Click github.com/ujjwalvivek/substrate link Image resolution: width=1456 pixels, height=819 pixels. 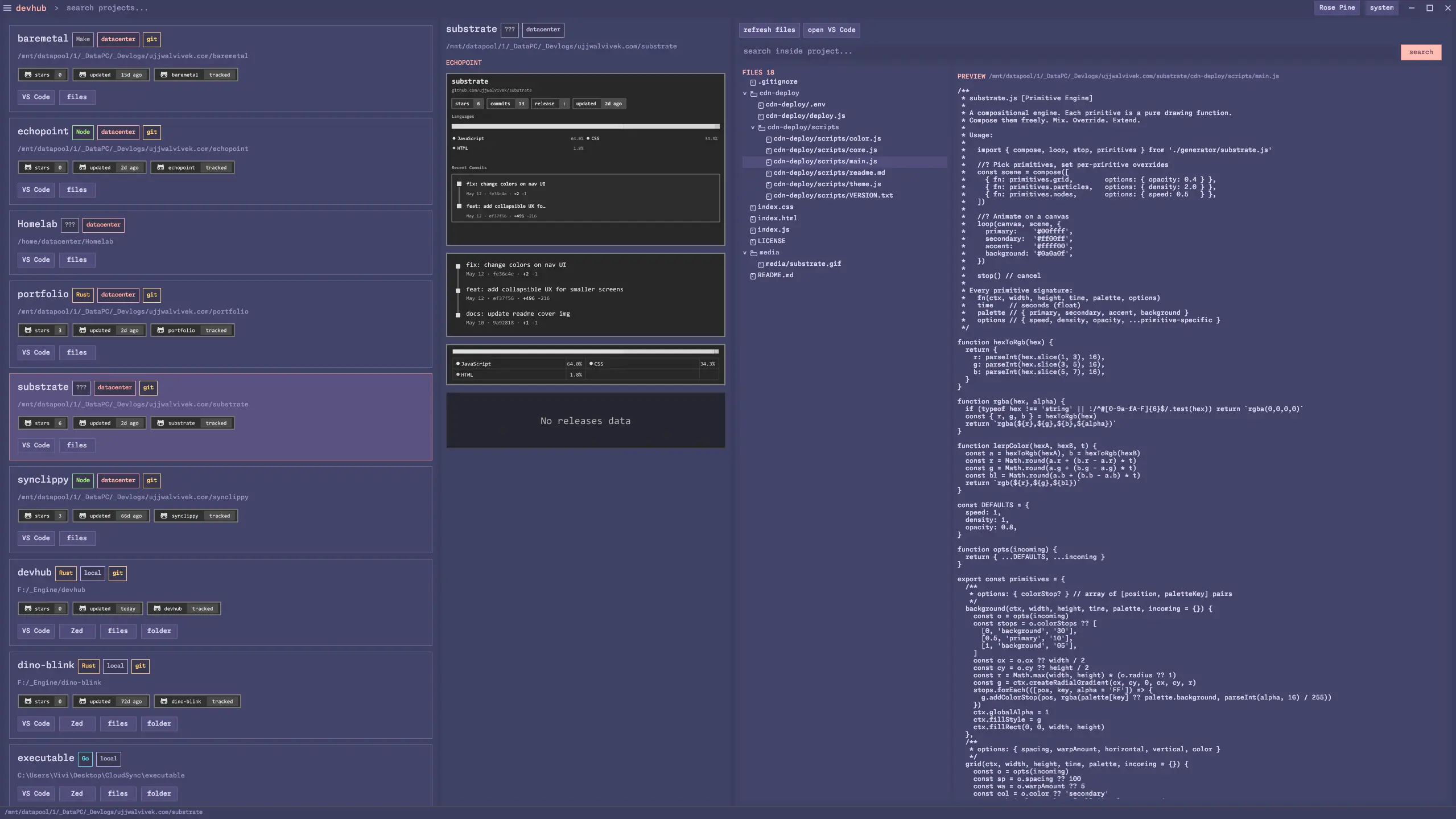pyautogui.click(x=492, y=90)
